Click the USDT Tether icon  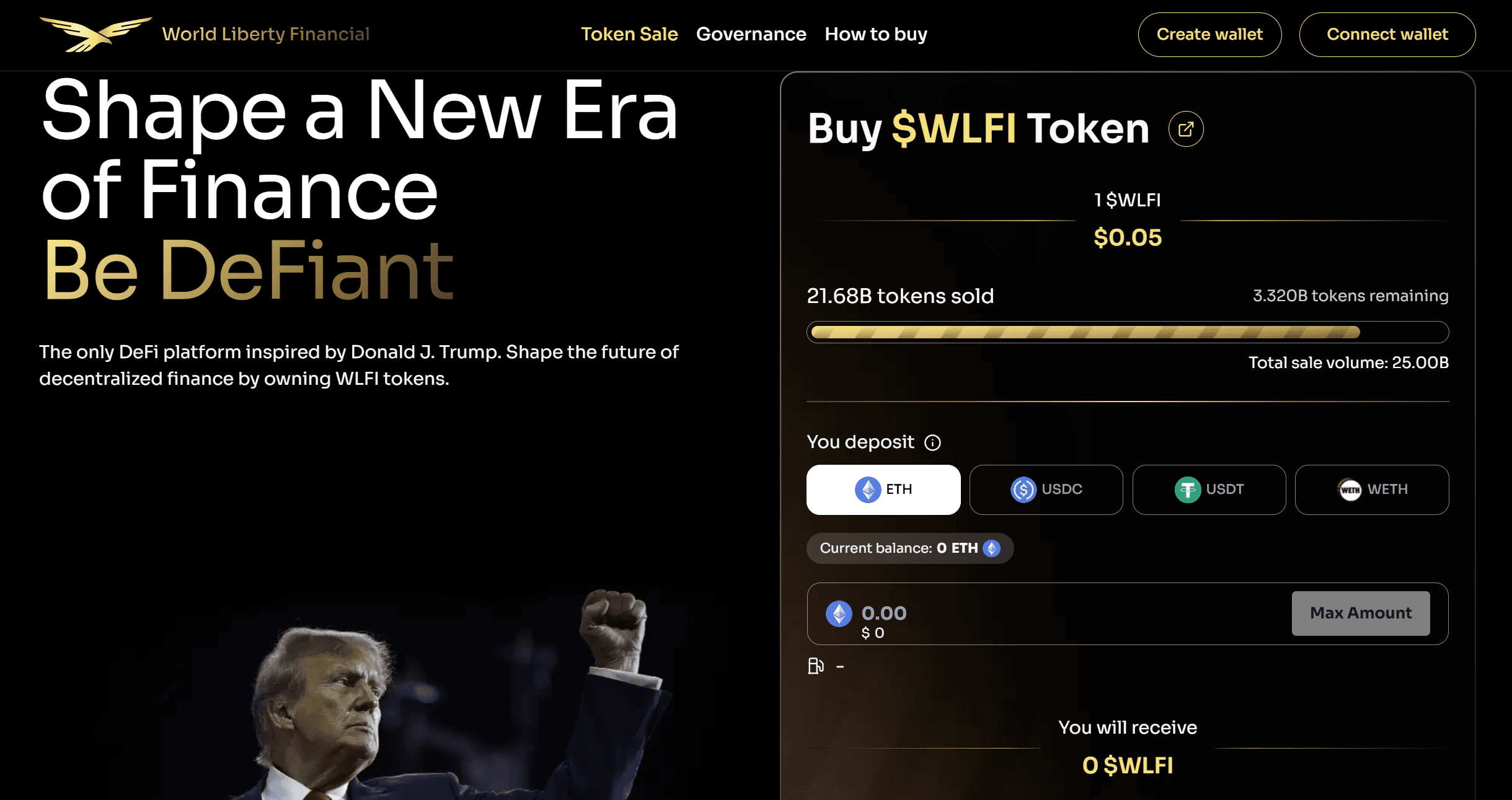(x=1187, y=490)
